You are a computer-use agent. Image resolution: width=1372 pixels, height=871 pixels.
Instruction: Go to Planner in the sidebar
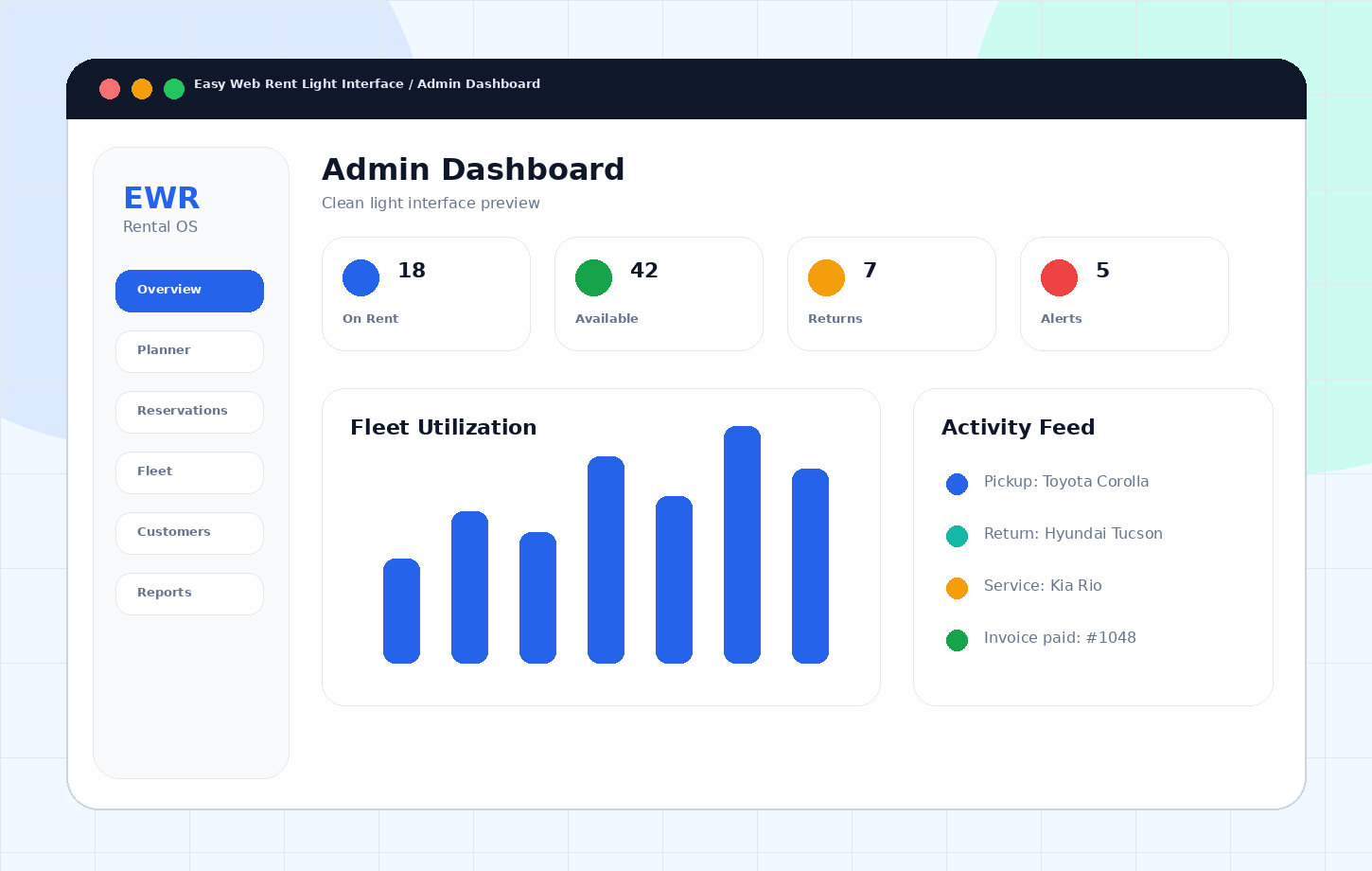189,351
